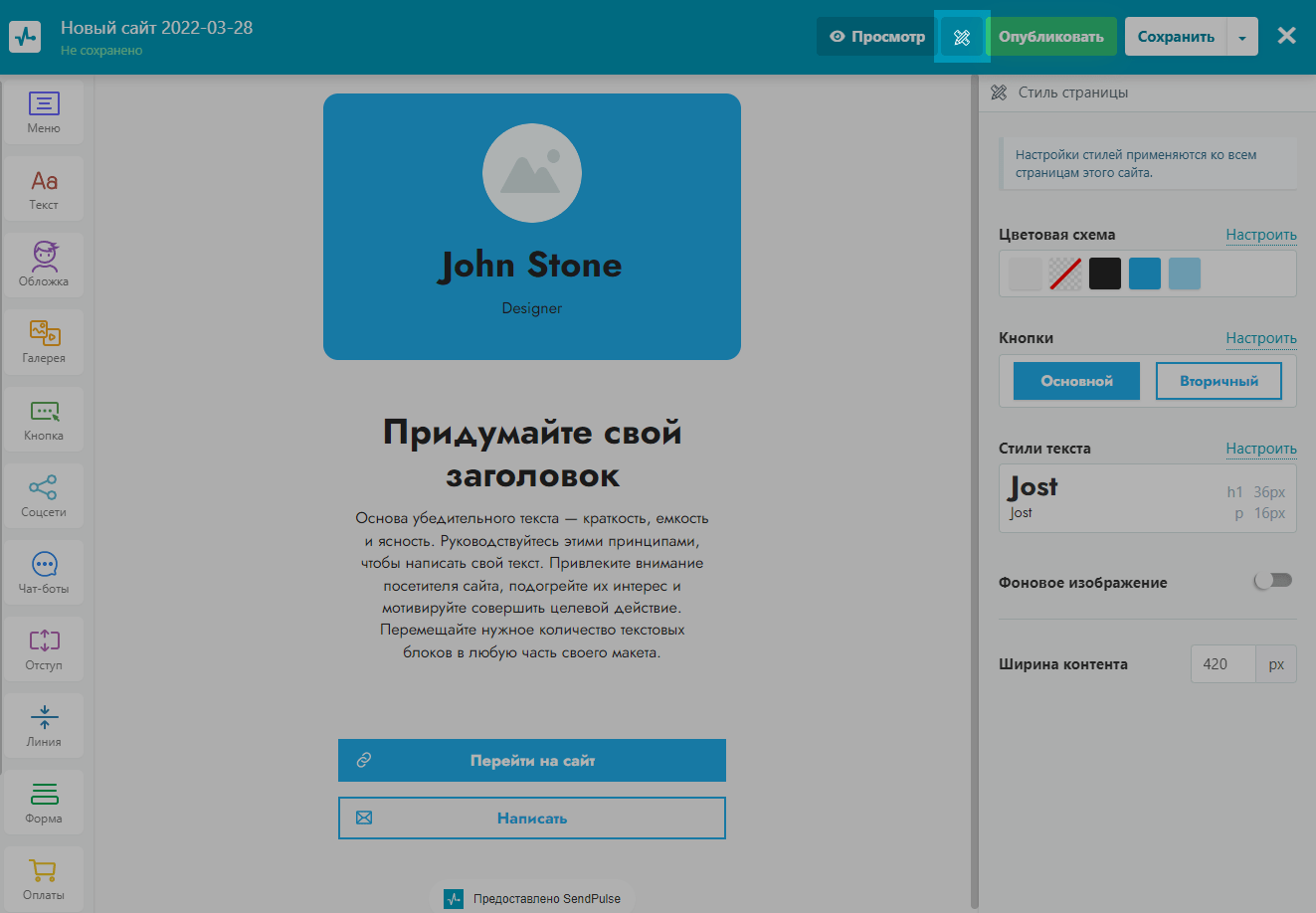Screen dimensions: 1316x913
Task: Select the Designer subtitle text
Action: click(532, 308)
